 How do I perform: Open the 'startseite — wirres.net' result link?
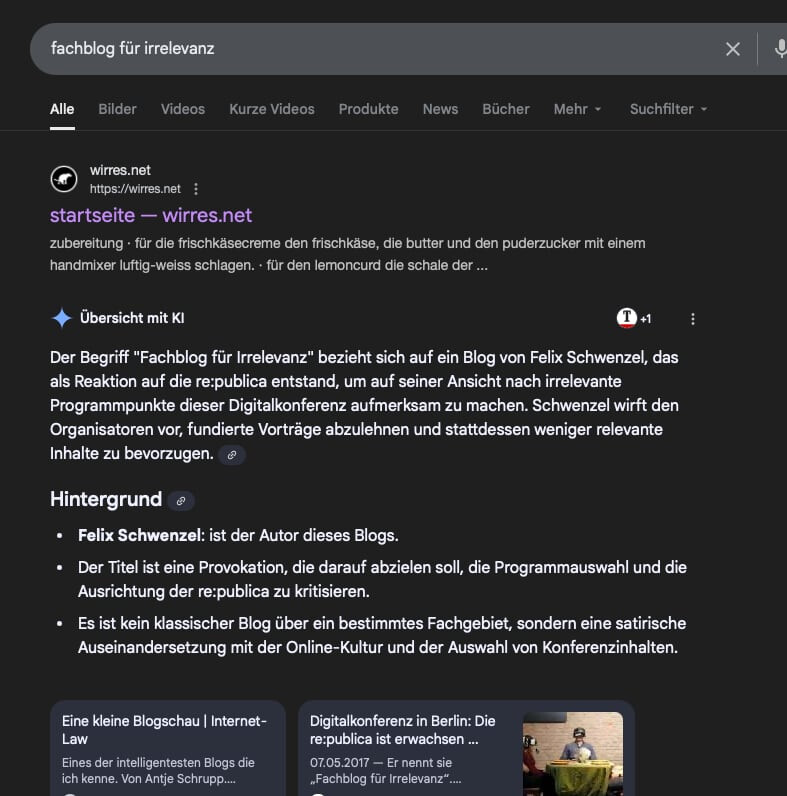151,215
